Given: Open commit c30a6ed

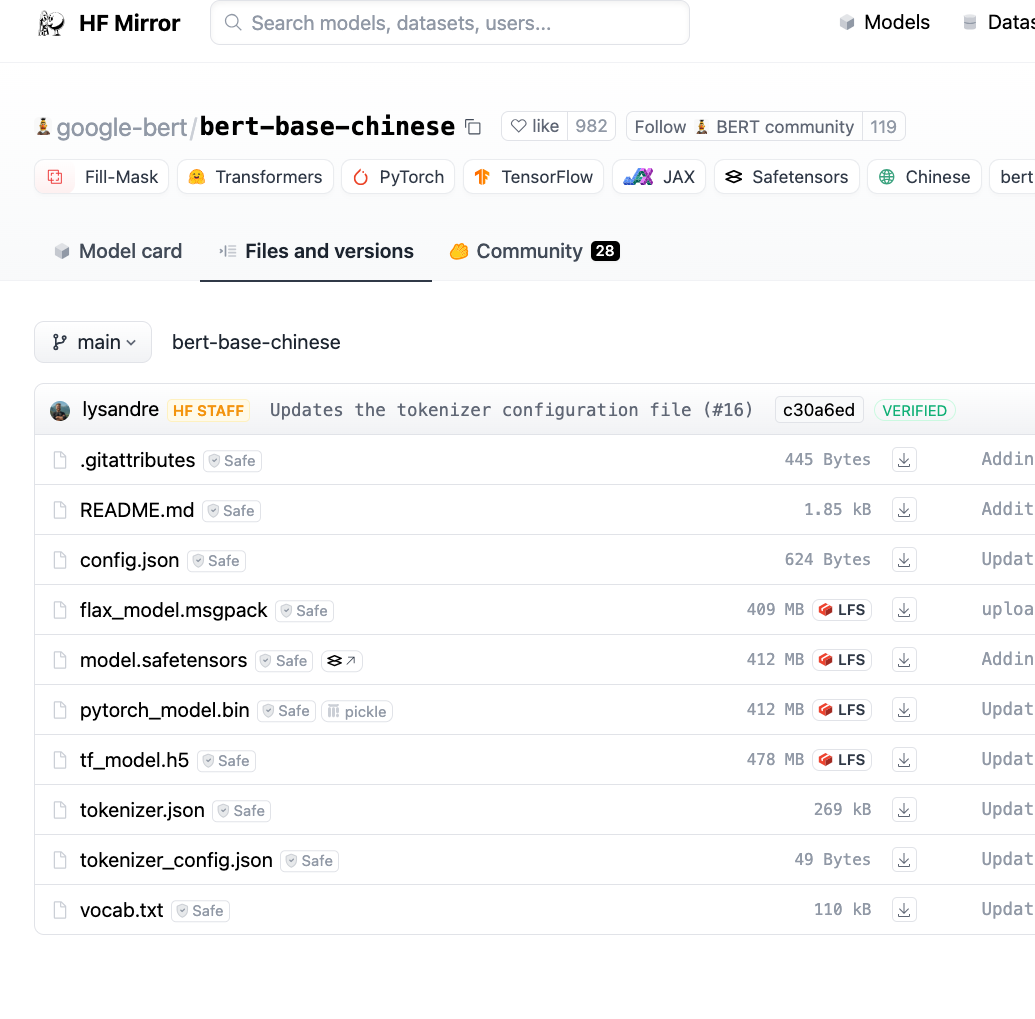Looking at the screenshot, I should pyautogui.click(x=818, y=410).
